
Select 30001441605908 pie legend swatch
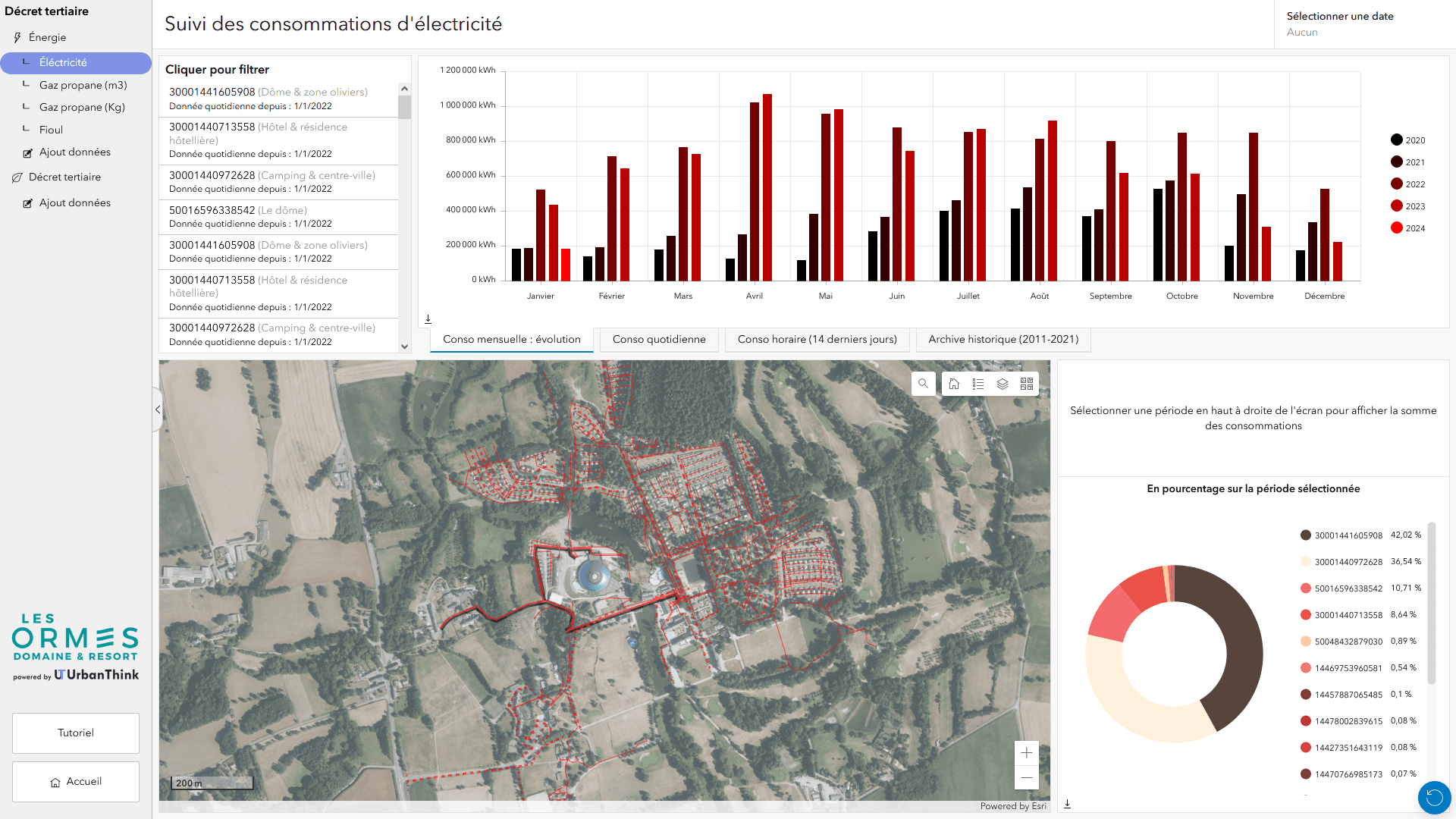point(1306,535)
